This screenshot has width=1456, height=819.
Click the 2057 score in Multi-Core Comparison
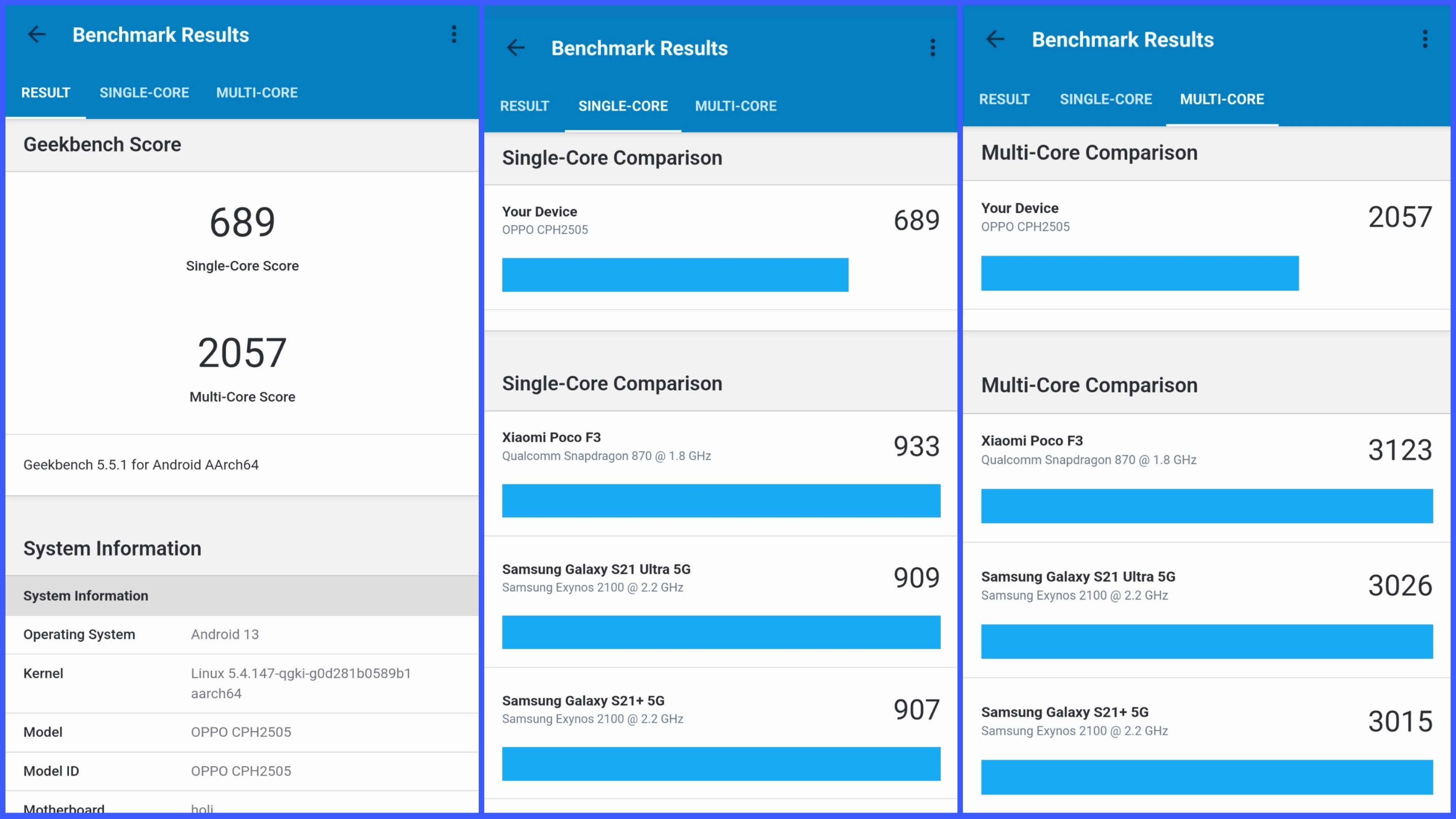point(1400,217)
